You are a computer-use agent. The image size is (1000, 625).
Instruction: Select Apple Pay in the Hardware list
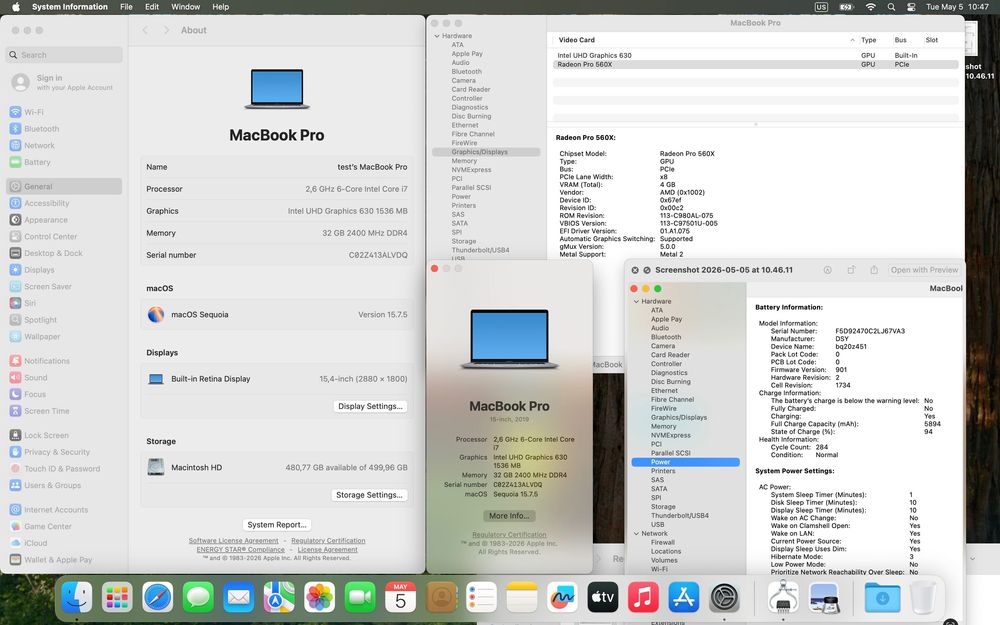click(x=467, y=54)
